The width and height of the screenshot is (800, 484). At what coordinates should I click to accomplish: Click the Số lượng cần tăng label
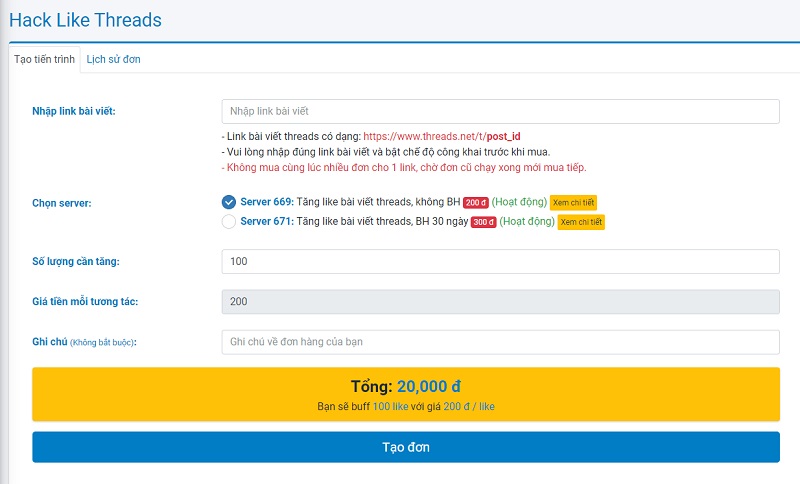tap(76, 261)
